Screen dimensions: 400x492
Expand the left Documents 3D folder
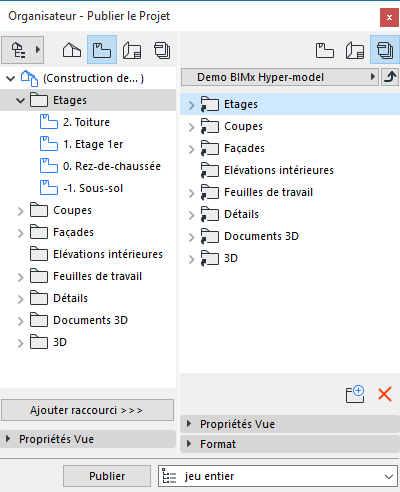[x=21, y=321]
